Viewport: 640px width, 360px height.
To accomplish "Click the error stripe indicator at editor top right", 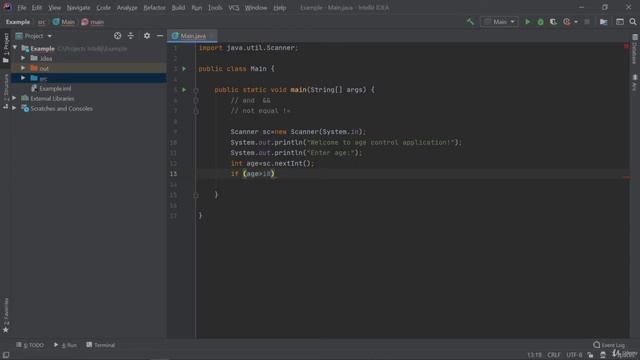I will click(x=626, y=47).
